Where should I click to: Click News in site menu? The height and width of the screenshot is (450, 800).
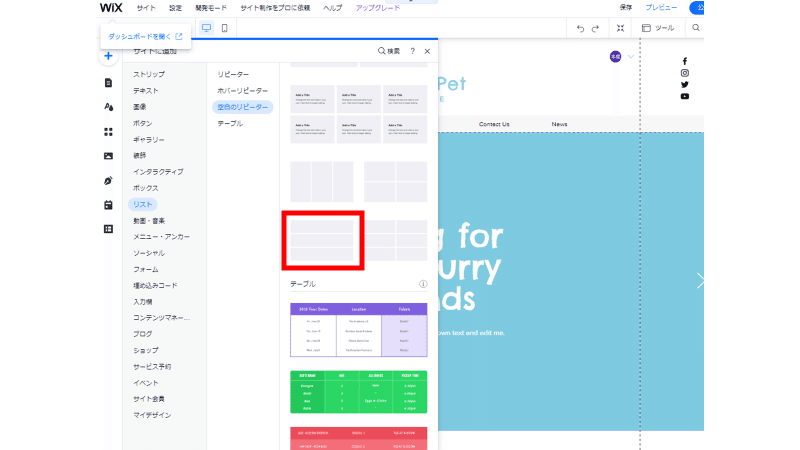559,124
